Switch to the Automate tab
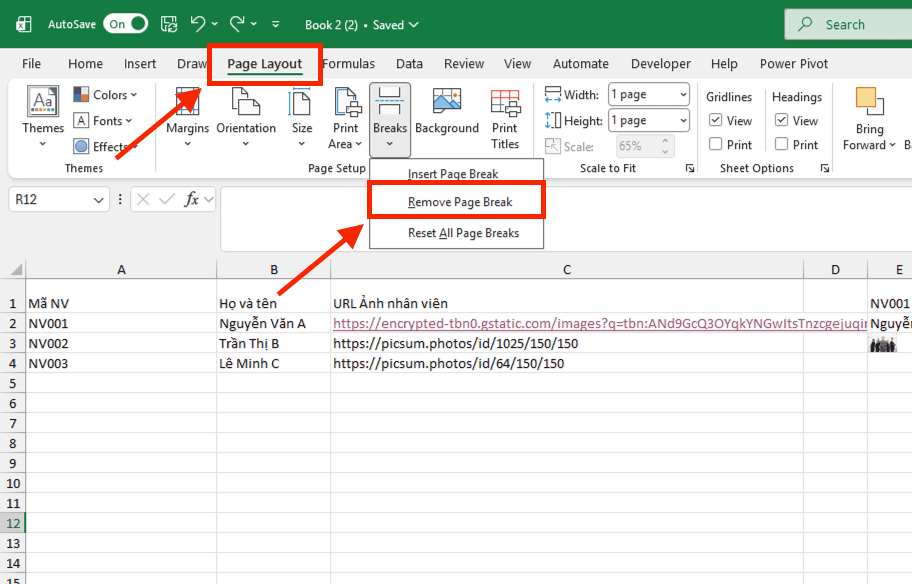 [x=580, y=64]
